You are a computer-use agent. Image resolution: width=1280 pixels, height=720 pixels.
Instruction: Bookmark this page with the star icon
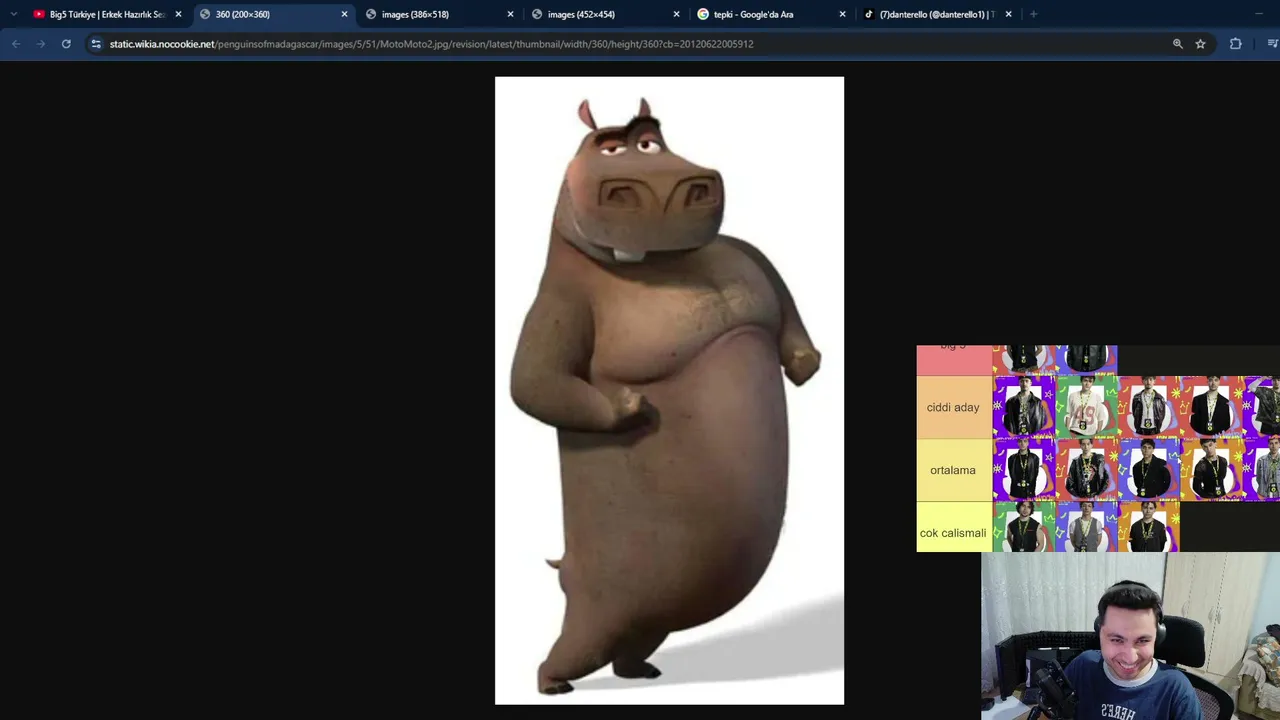[x=1200, y=44]
